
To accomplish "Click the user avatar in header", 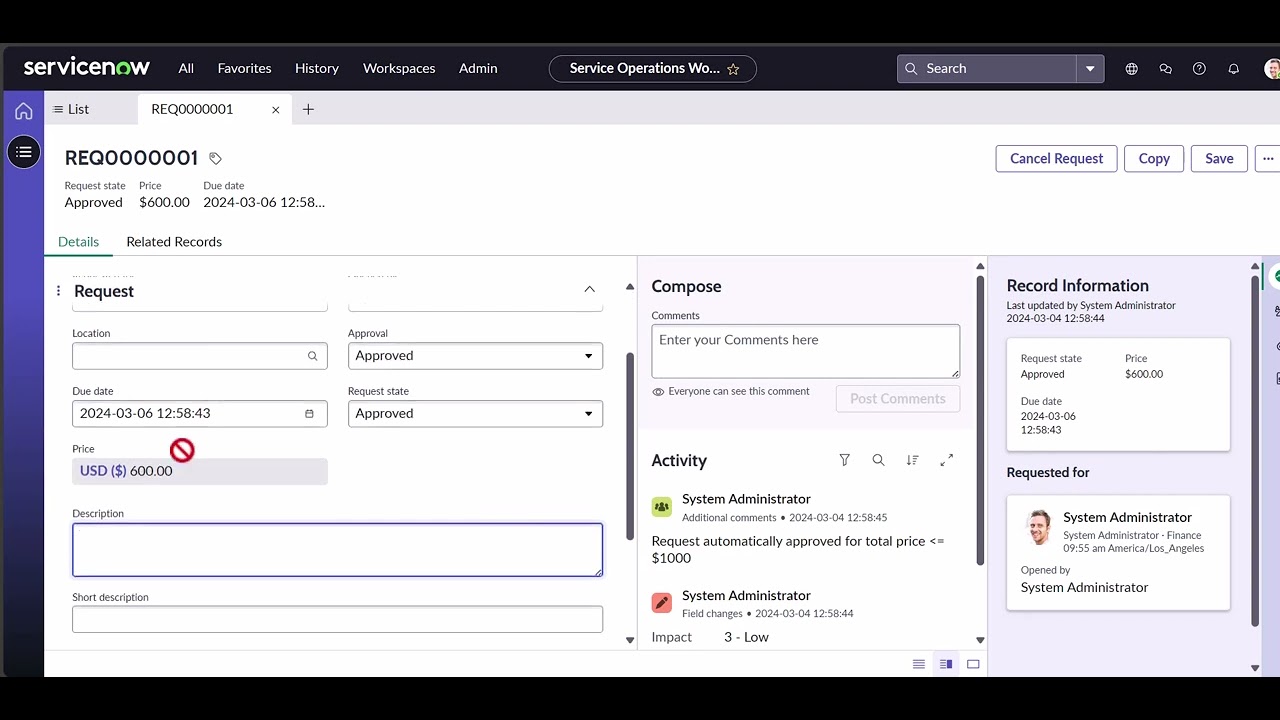I will click(1272, 69).
